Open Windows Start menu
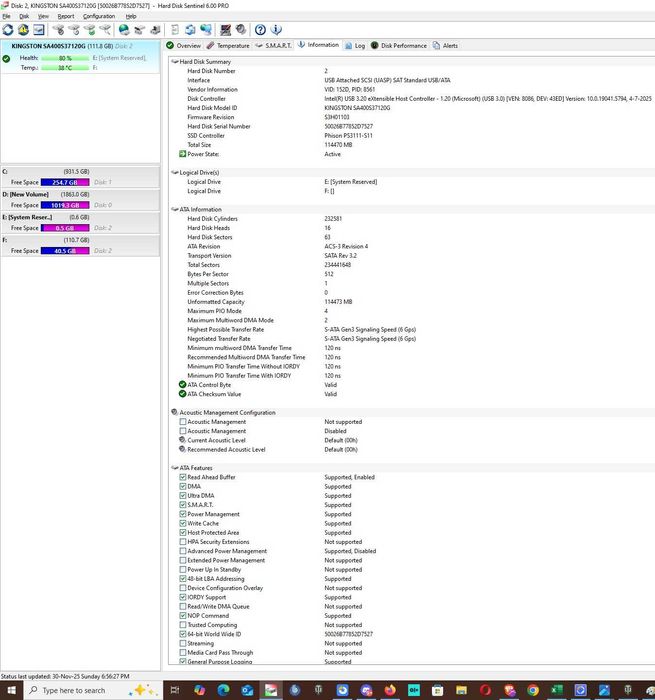Image resolution: width=655 pixels, height=700 pixels. tap(11, 690)
